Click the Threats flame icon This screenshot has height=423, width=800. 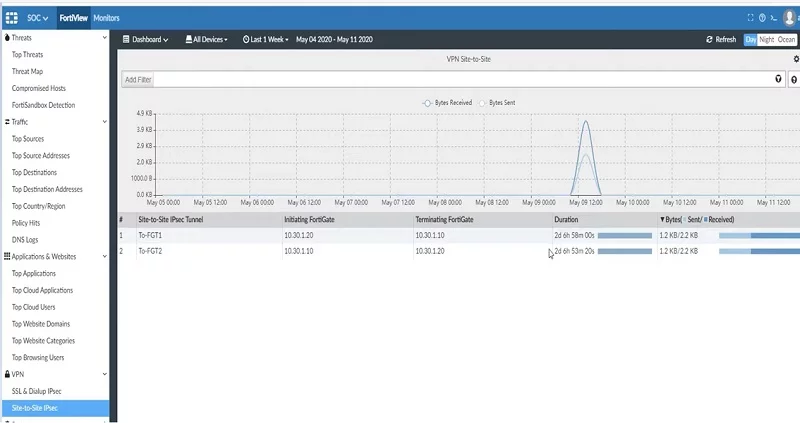coord(7,37)
